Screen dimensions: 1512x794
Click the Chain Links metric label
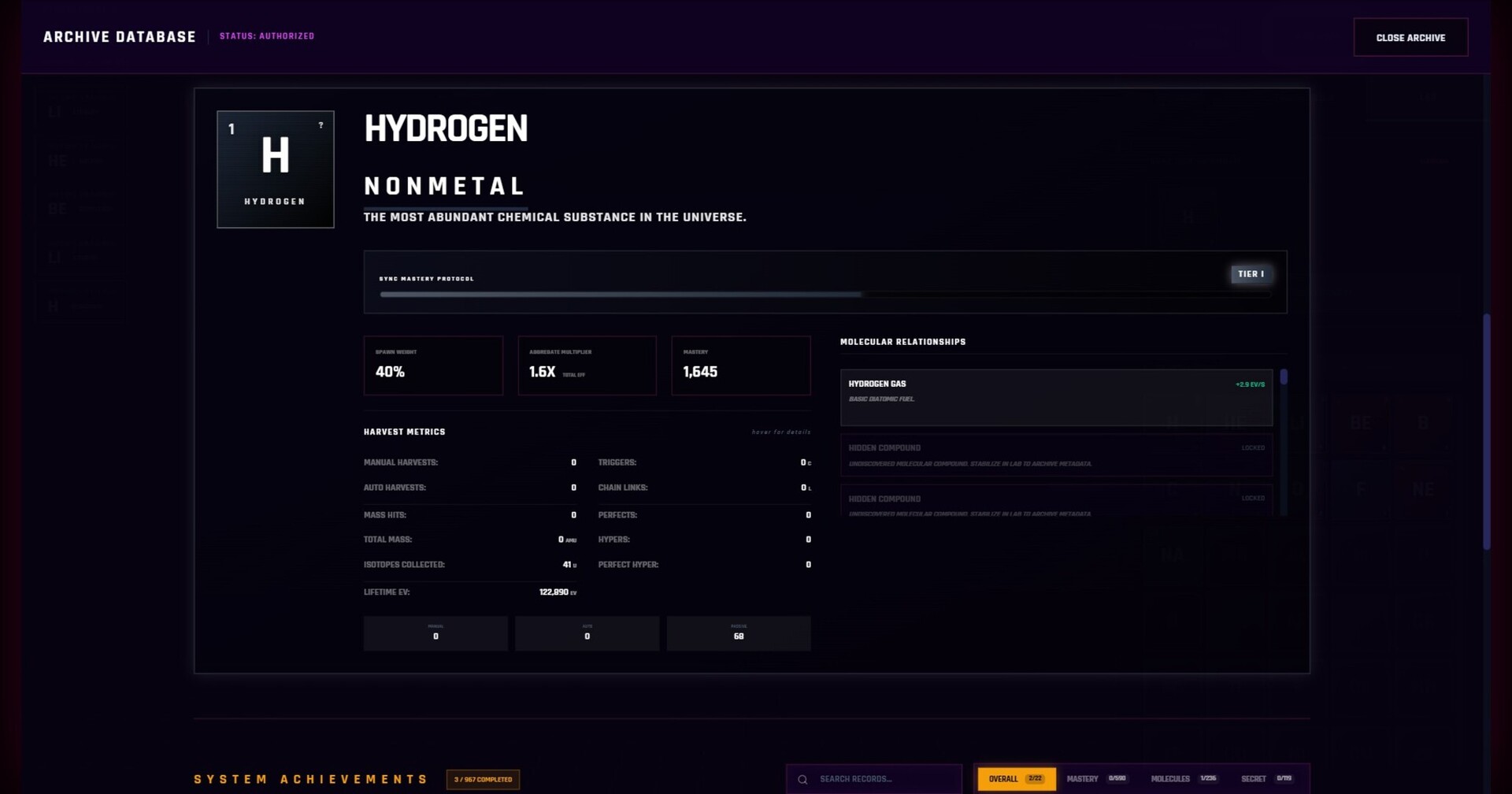tap(623, 488)
